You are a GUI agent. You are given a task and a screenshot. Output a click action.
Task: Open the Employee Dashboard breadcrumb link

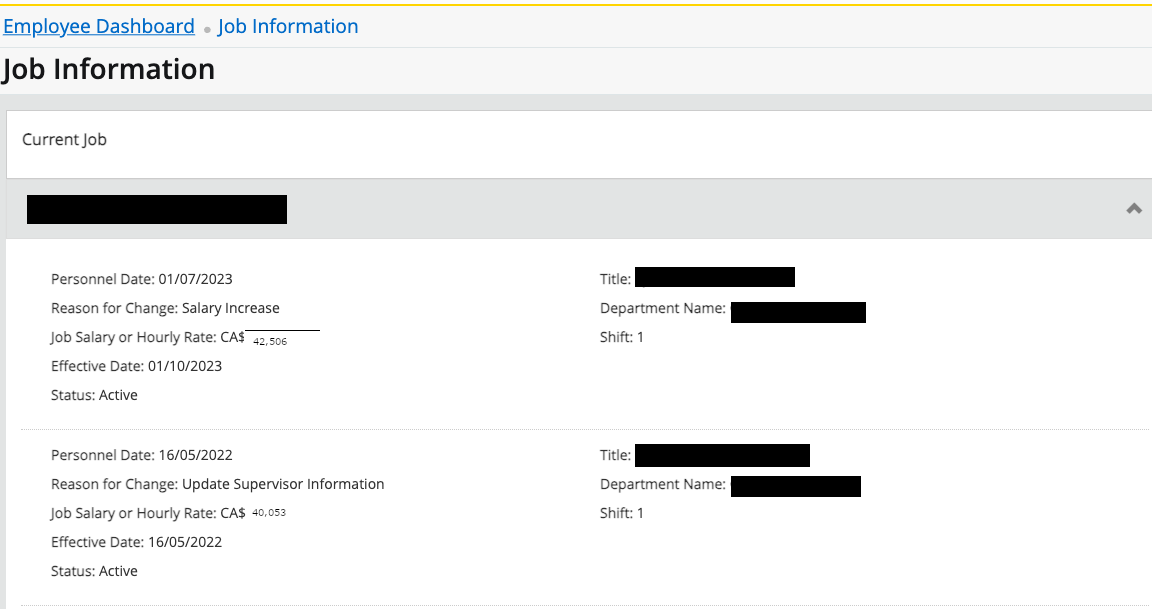click(x=99, y=27)
